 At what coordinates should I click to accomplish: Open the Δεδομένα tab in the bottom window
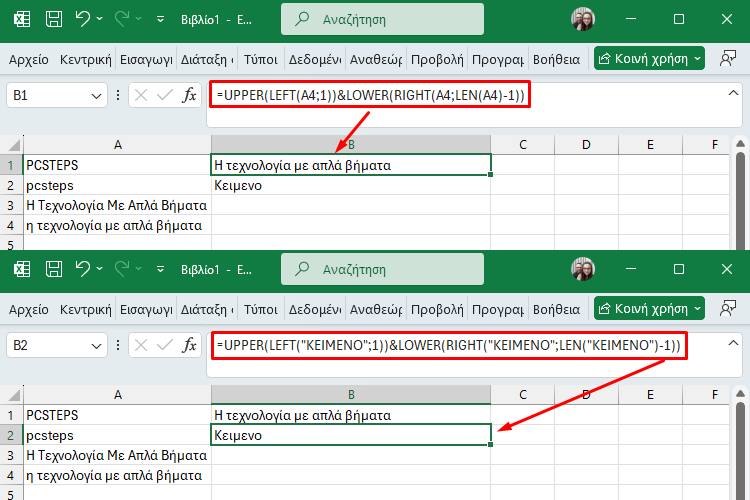(315, 309)
